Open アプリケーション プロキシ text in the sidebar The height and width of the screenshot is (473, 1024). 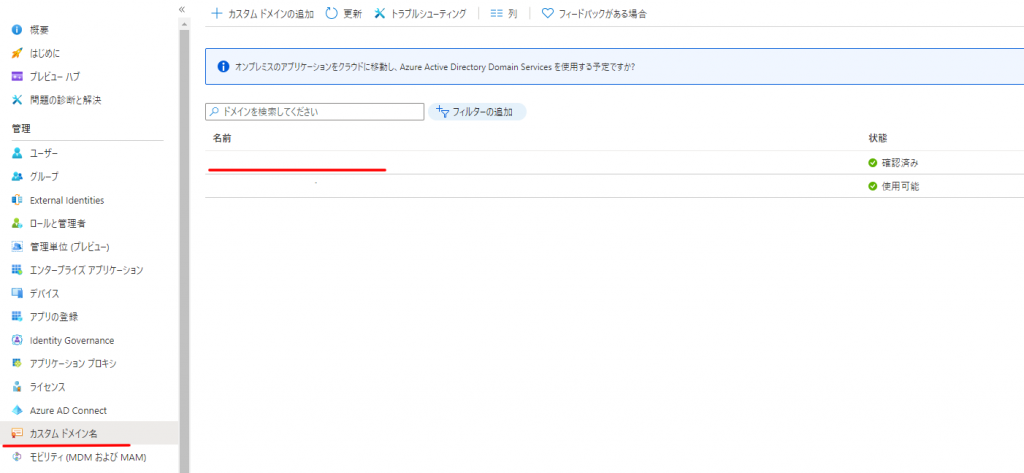73,363
